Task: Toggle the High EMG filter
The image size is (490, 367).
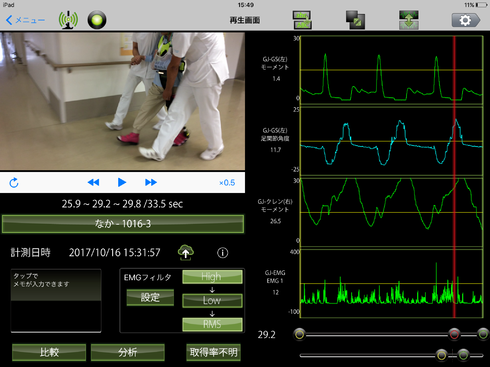Action: (212, 277)
